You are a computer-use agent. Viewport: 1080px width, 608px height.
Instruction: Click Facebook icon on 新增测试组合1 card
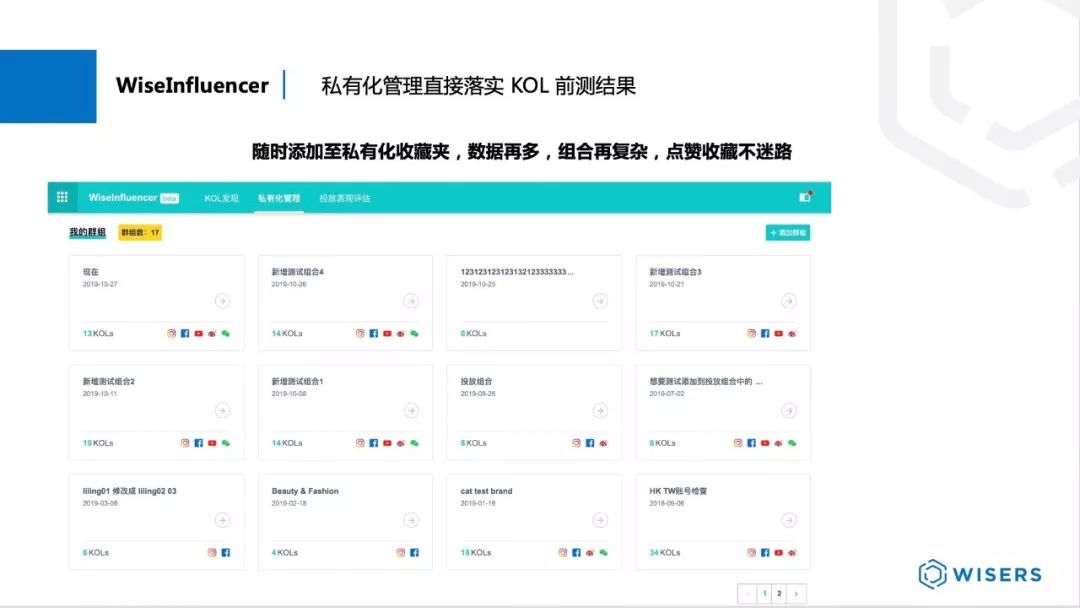point(373,443)
